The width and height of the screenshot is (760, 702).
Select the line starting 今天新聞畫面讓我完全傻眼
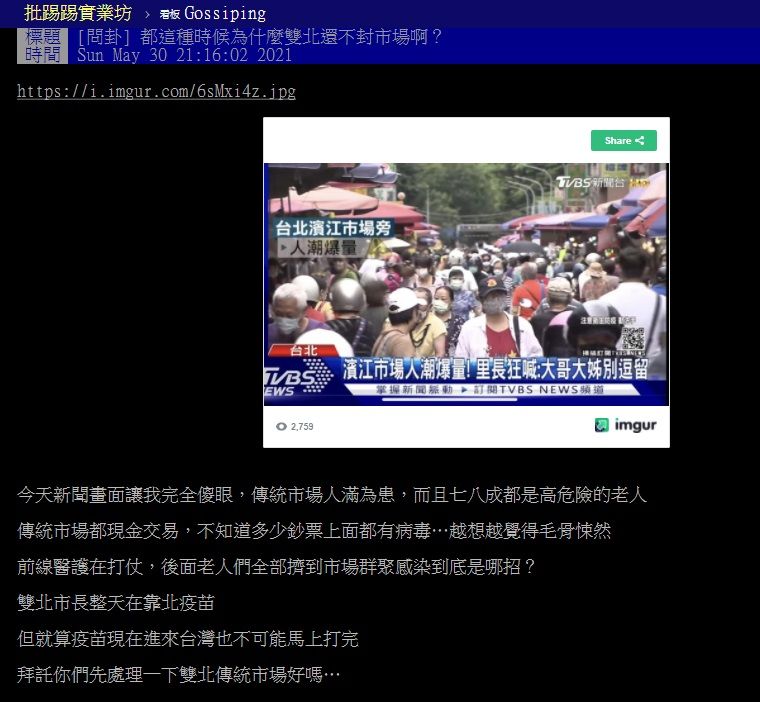[332, 495]
